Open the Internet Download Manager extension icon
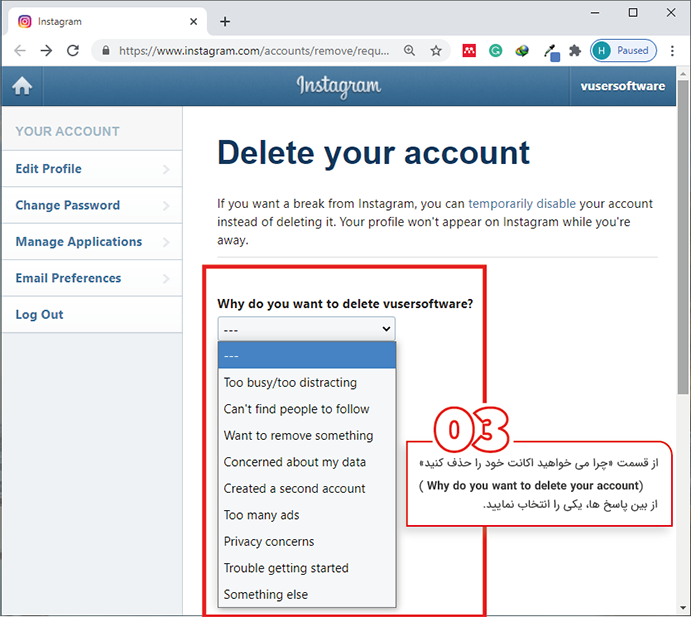 [522, 51]
